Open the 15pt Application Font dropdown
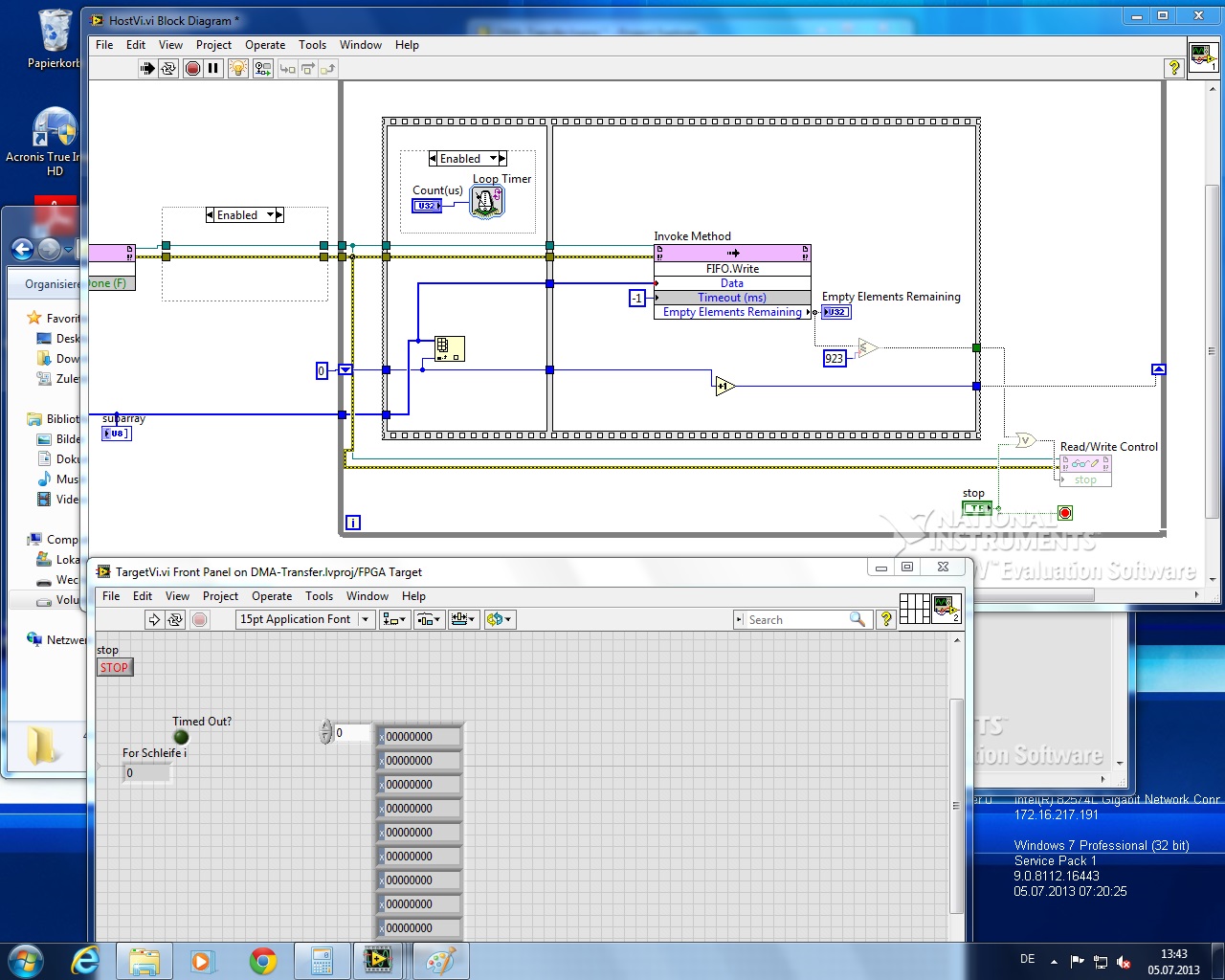The width and height of the screenshot is (1225, 980). (304, 620)
